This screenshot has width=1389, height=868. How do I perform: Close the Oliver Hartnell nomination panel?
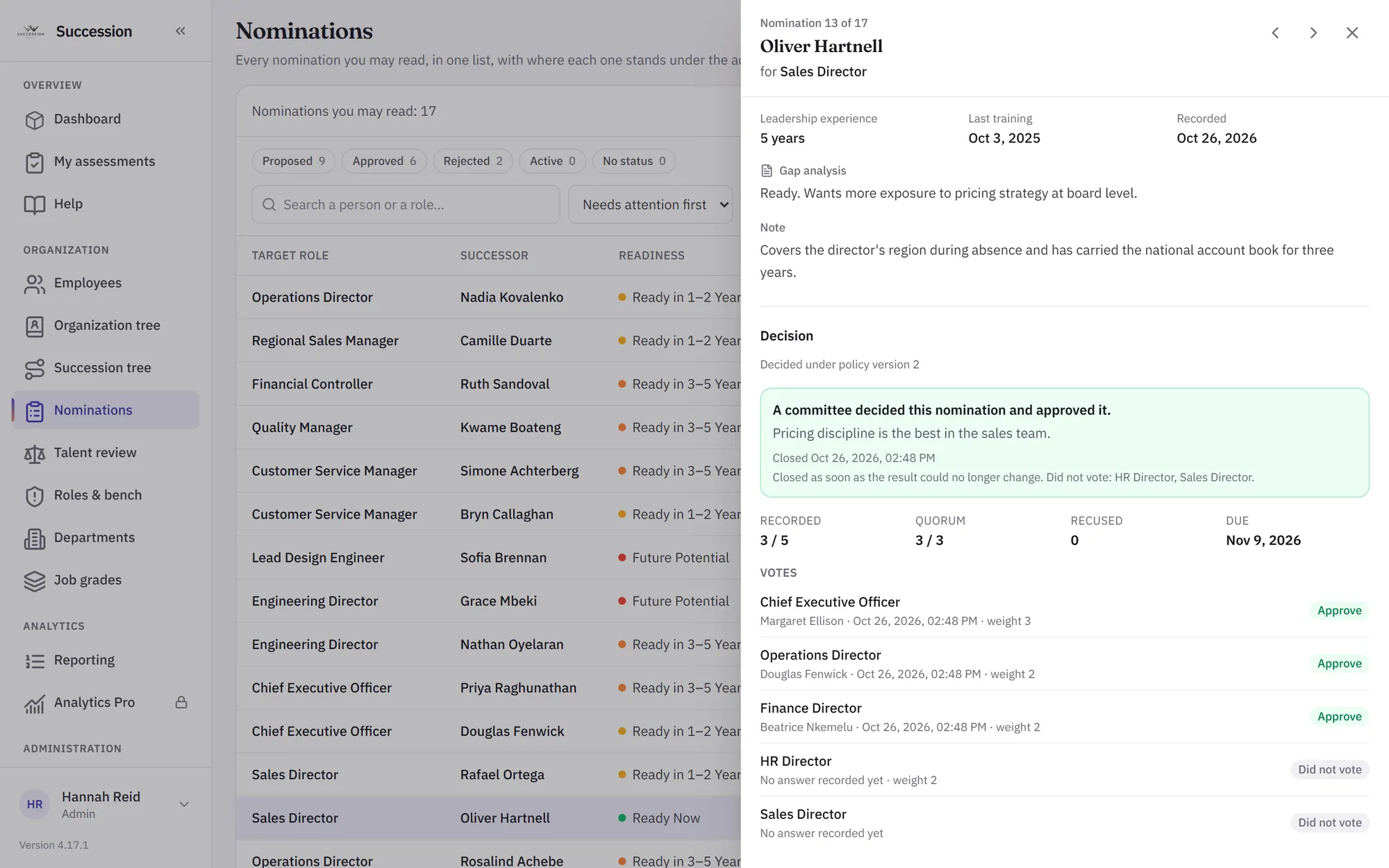click(1352, 33)
